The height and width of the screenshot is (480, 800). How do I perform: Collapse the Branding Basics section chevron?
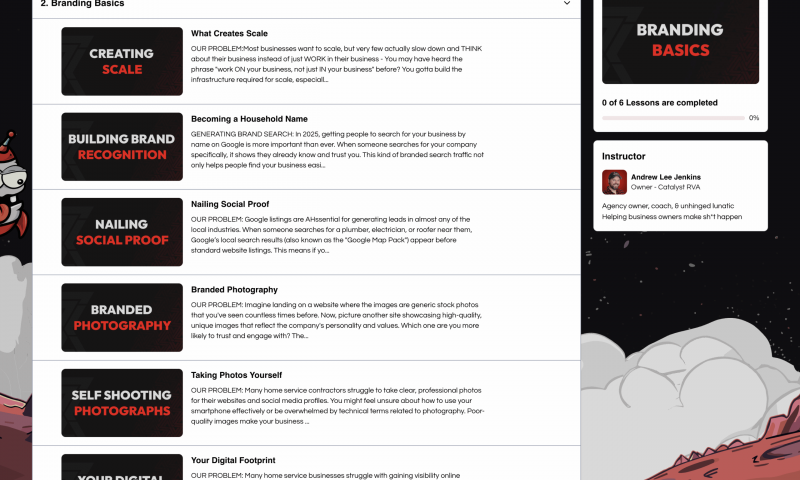[x=566, y=3]
